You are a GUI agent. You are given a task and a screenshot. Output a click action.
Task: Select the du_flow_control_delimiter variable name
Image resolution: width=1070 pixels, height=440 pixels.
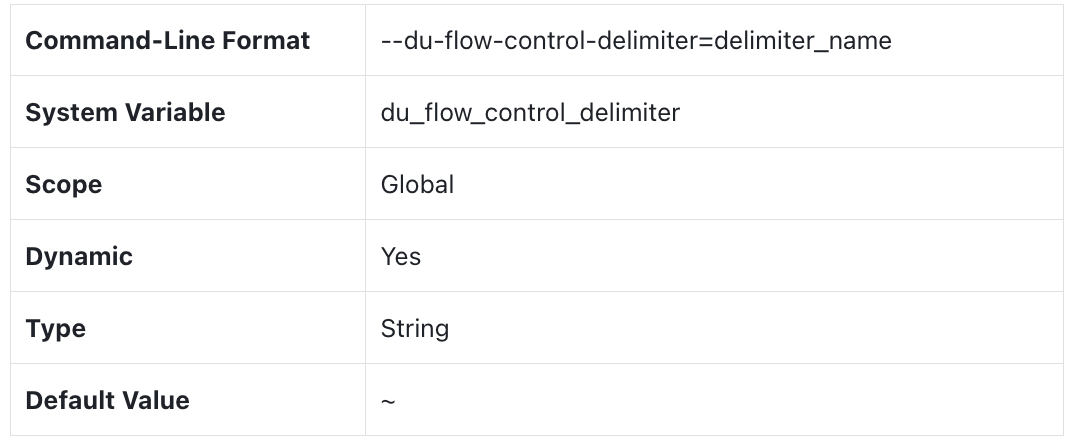530,113
